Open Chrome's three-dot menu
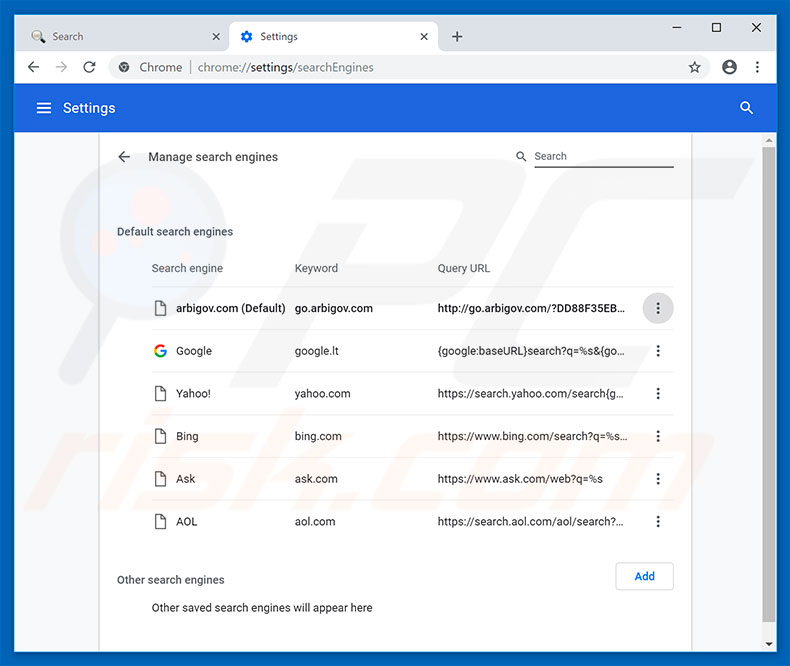This screenshot has width=790, height=666. (757, 67)
